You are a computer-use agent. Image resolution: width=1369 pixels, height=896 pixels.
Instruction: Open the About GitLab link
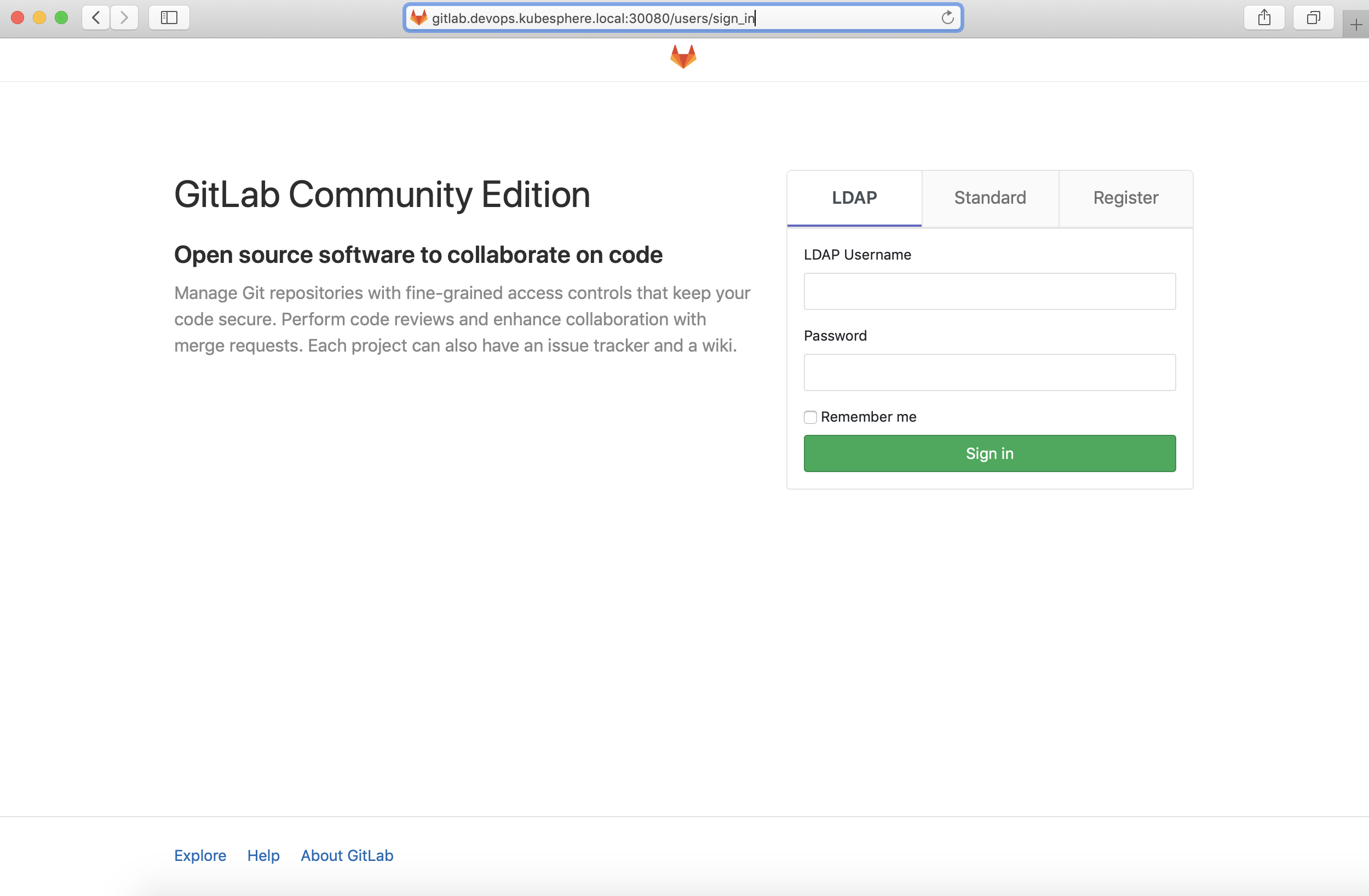[x=347, y=855]
